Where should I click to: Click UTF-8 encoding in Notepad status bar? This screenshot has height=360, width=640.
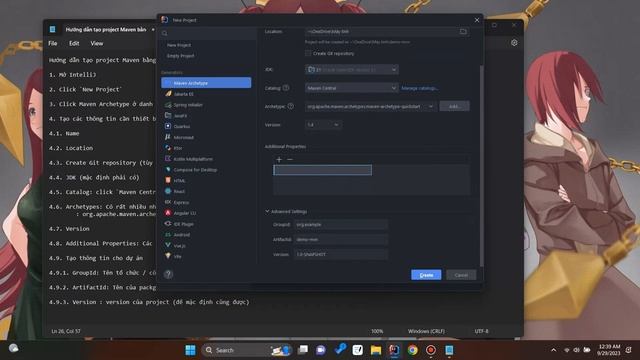coord(482,331)
